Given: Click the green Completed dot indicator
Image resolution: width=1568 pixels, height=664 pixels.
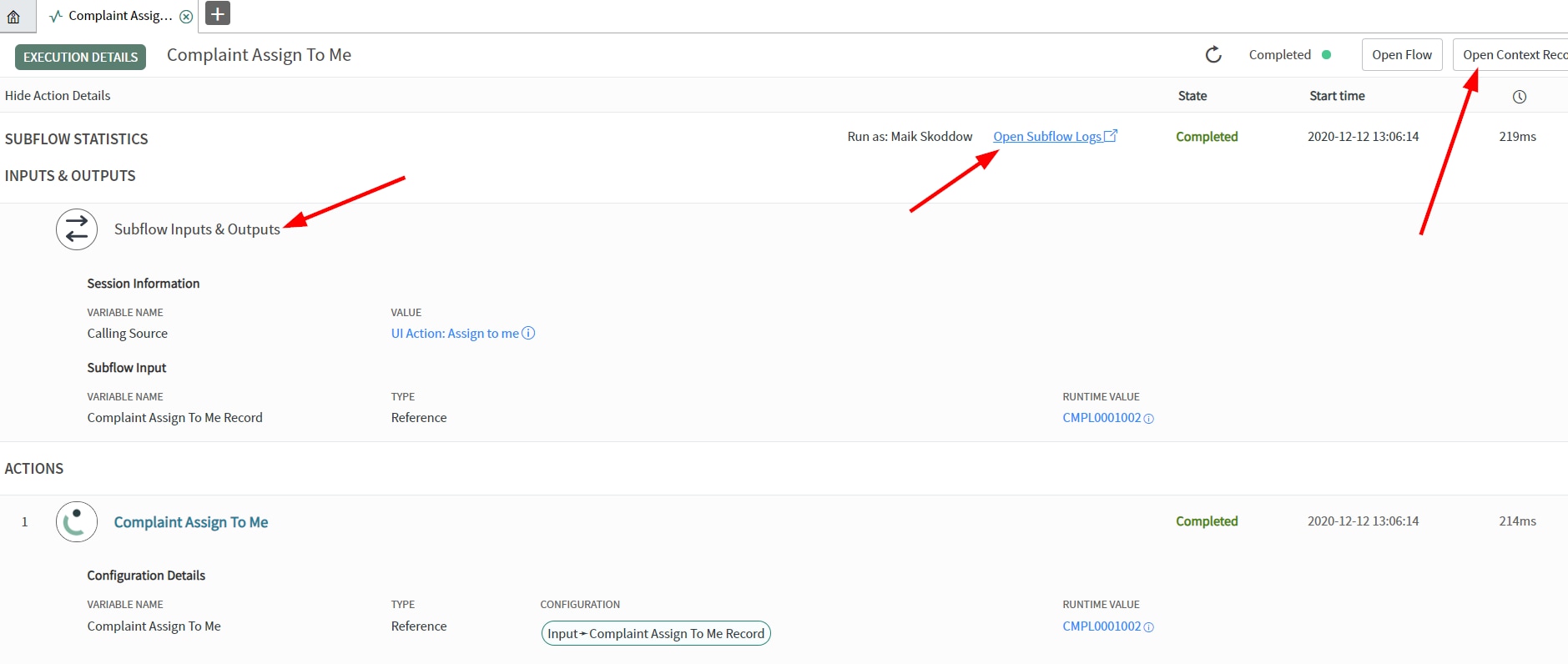Looking at the screenshot, I should pyautogui.click(x=1327, y=55).
